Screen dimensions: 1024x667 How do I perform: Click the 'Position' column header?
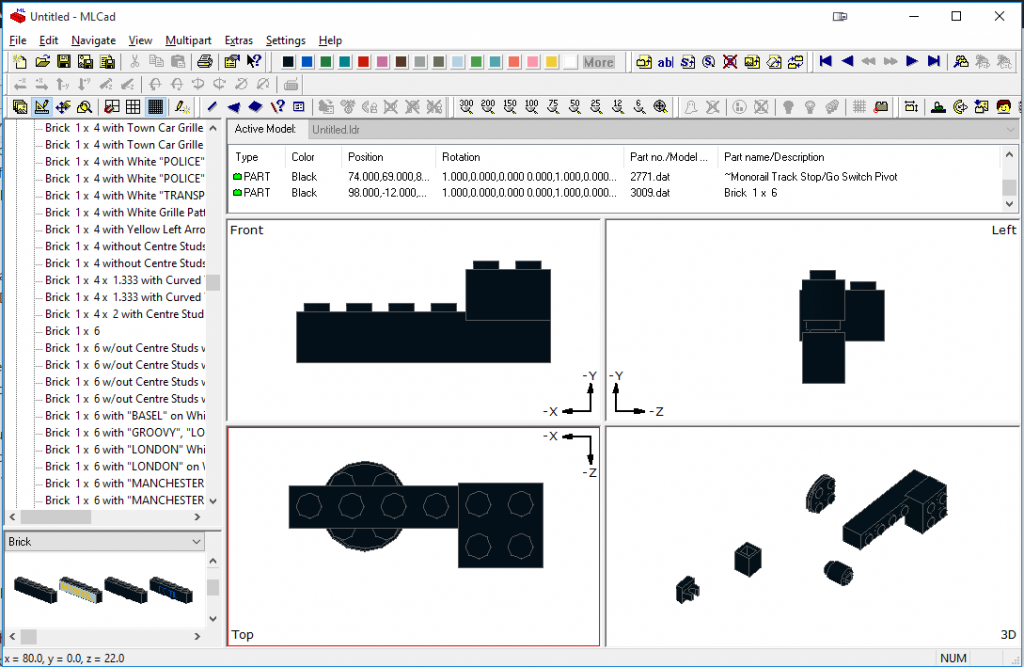389,157
